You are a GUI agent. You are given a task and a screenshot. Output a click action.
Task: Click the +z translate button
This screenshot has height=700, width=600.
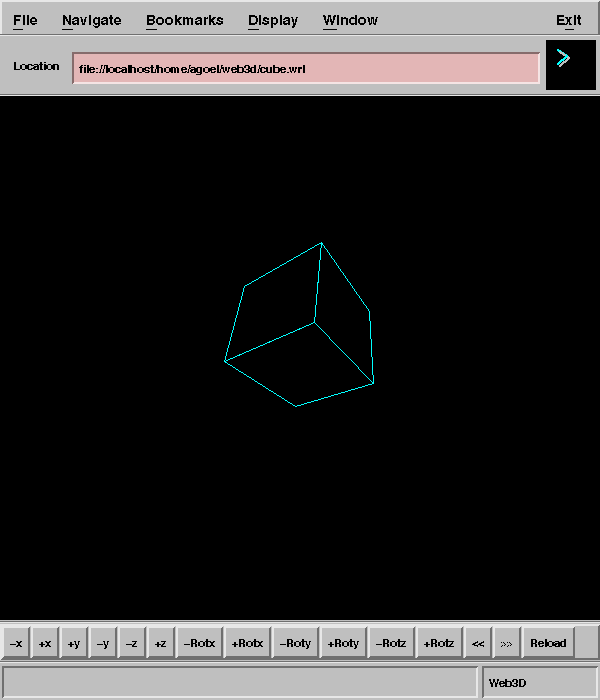[x=160, y=643]
